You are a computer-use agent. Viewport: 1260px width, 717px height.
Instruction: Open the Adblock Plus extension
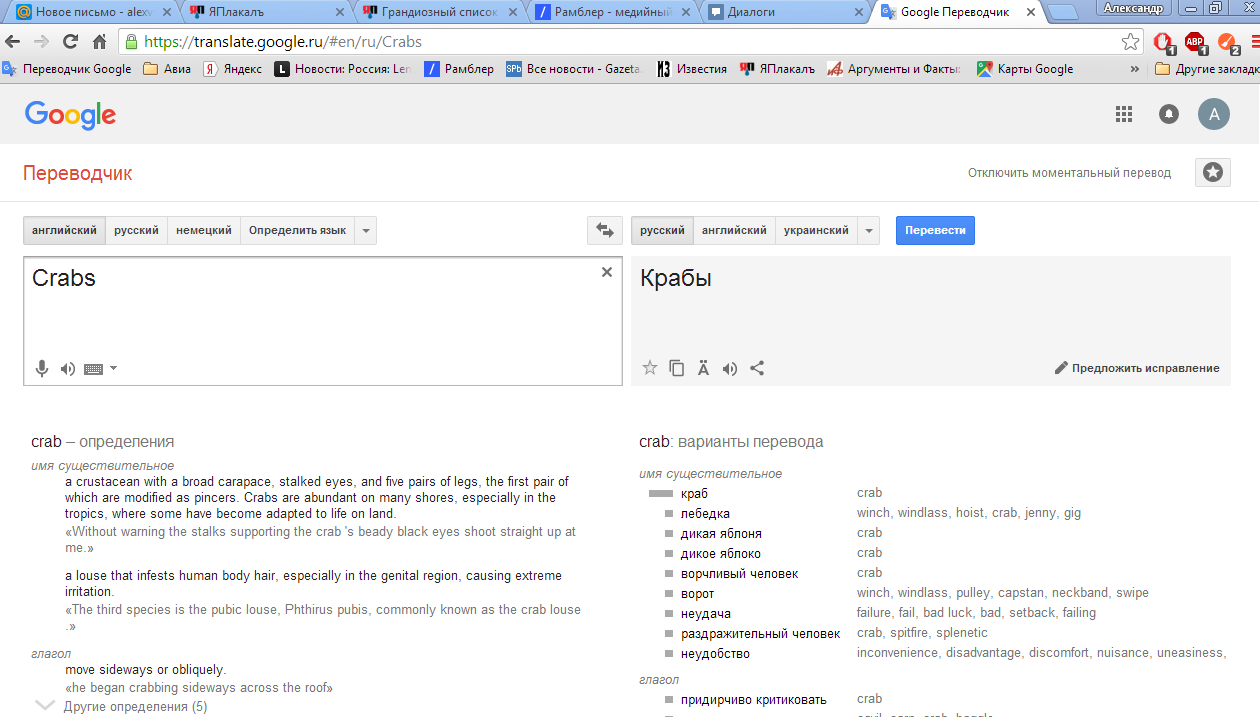(x=1195, y=42)
